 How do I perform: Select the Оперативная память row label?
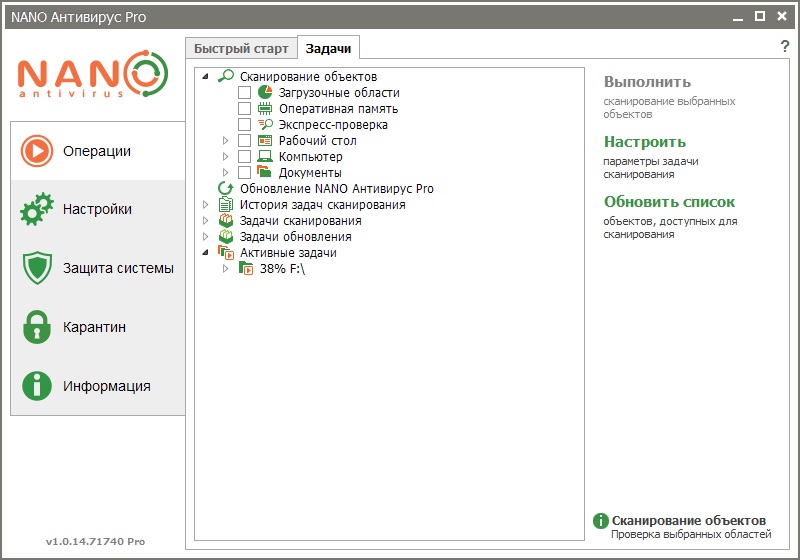pyautogui.click(x=338, y=109)
